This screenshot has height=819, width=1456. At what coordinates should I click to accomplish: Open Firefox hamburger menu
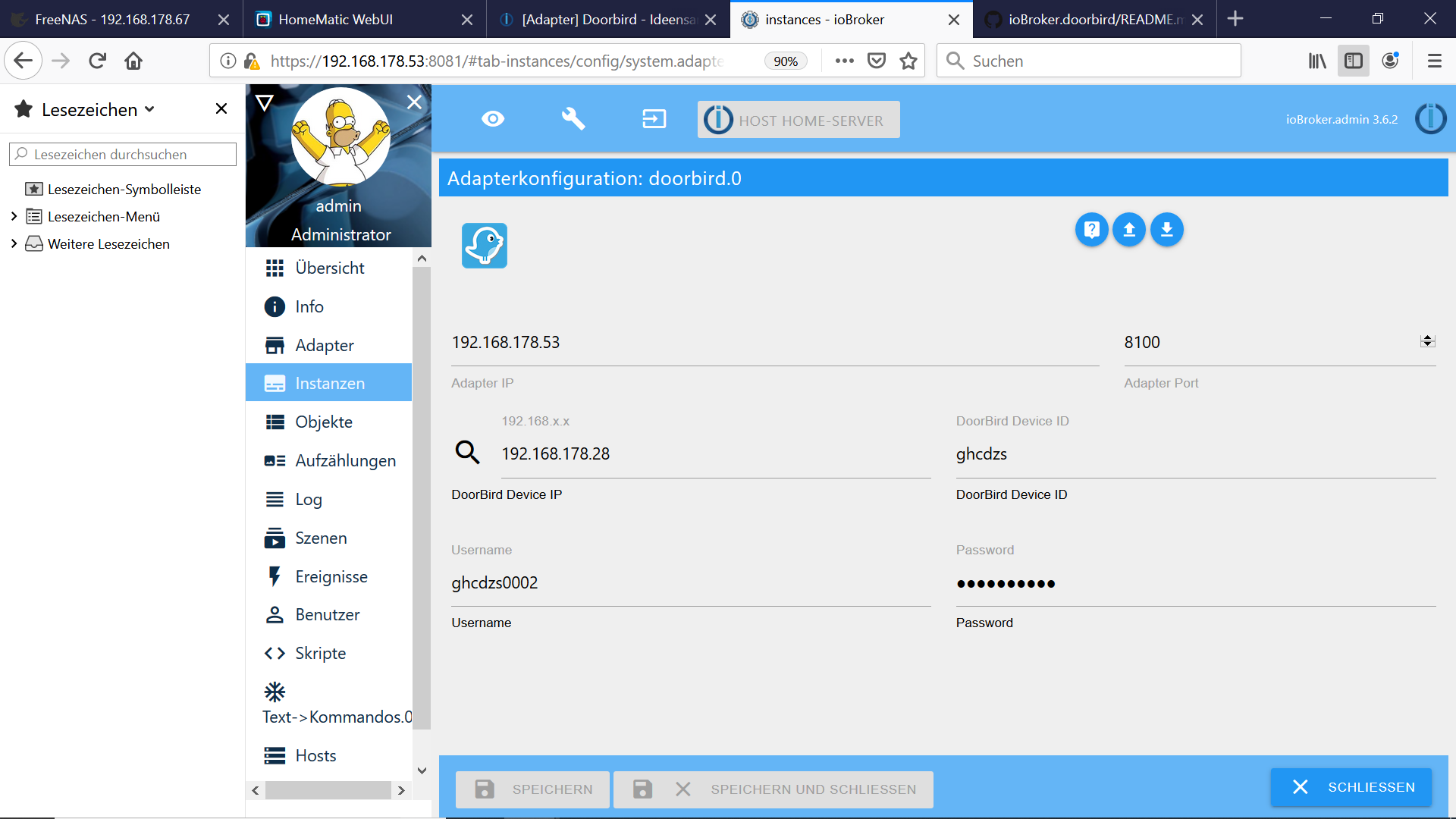click(x=1434, y=61)
